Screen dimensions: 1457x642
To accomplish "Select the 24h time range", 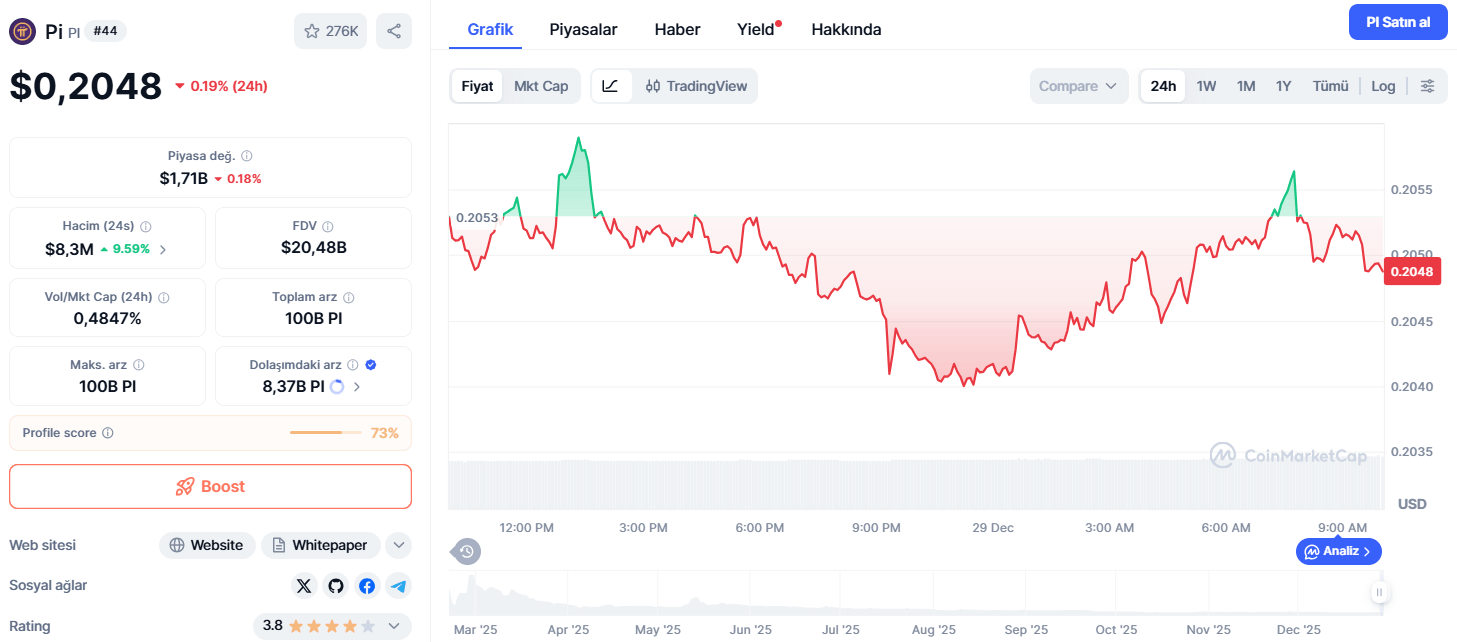I will click(1163, 86).
